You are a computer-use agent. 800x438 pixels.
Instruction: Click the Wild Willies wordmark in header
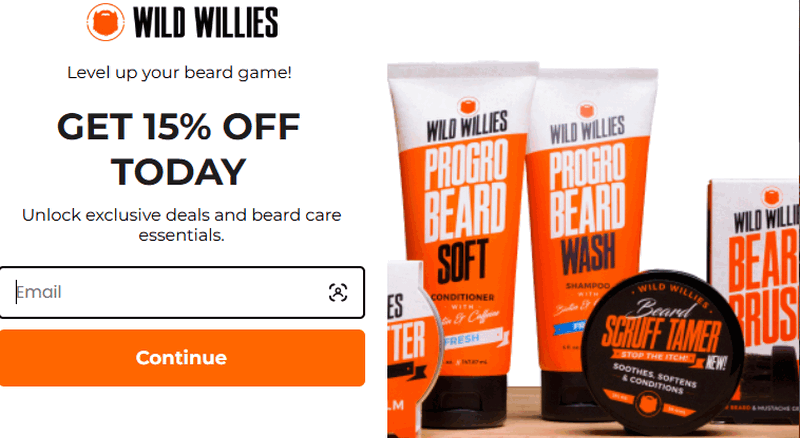[206, 22]
